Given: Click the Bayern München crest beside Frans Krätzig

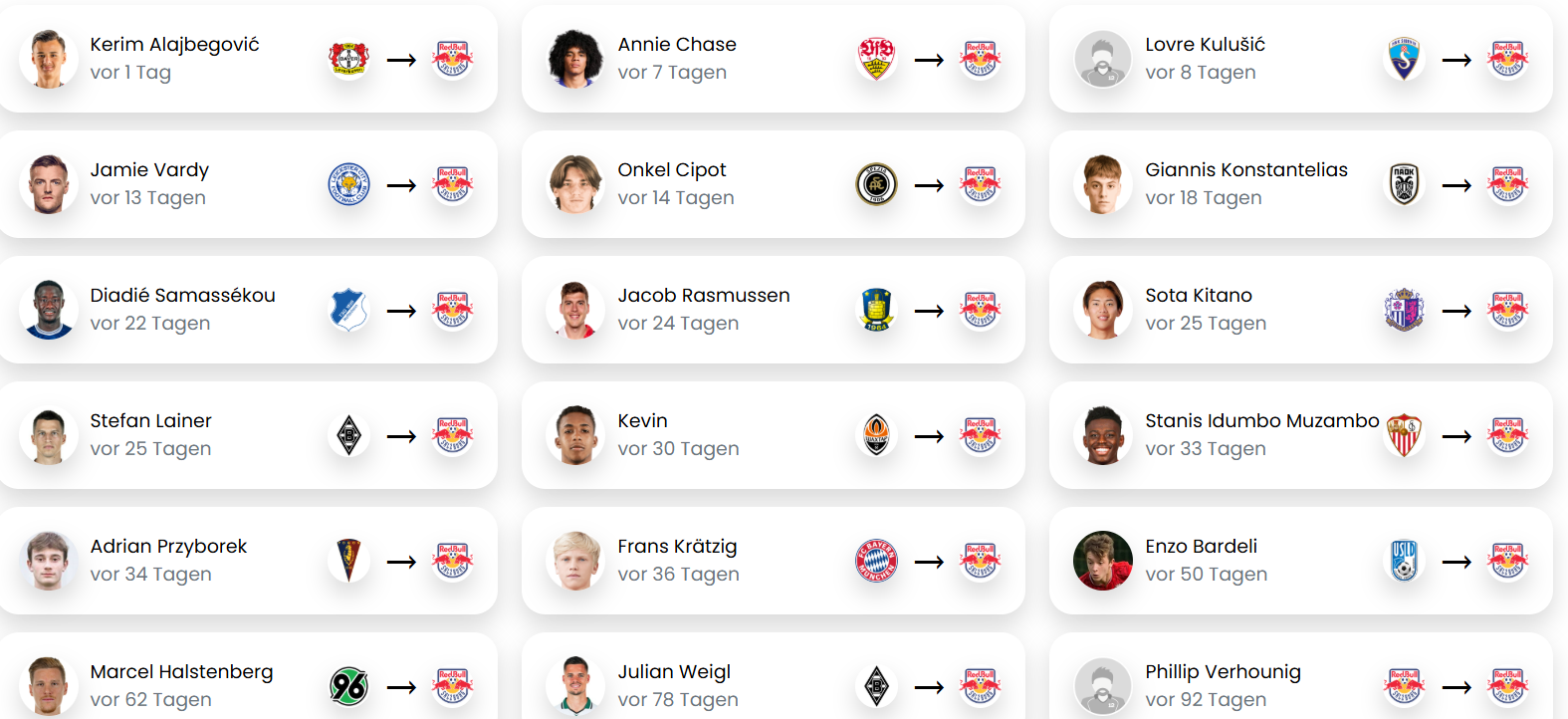Looking at the screenshot, I should (x=877, y=562).
